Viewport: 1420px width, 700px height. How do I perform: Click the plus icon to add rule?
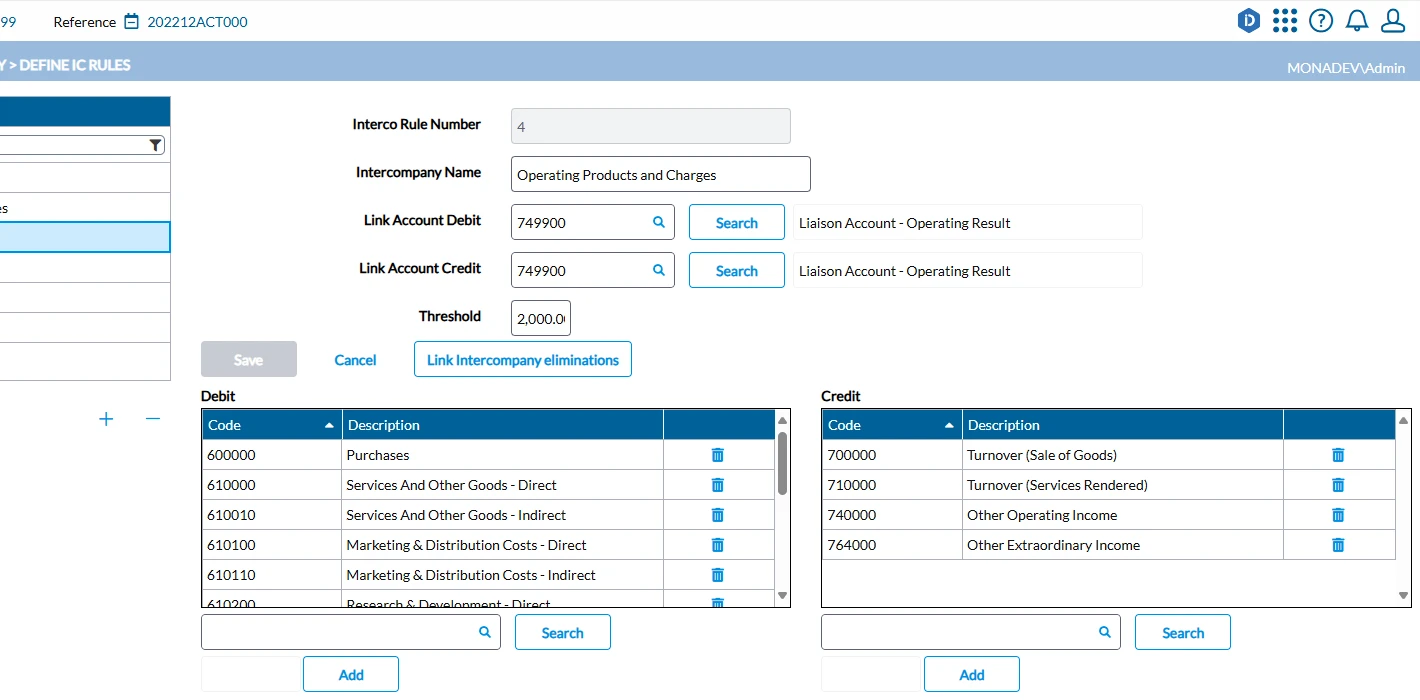click(106, 419)
